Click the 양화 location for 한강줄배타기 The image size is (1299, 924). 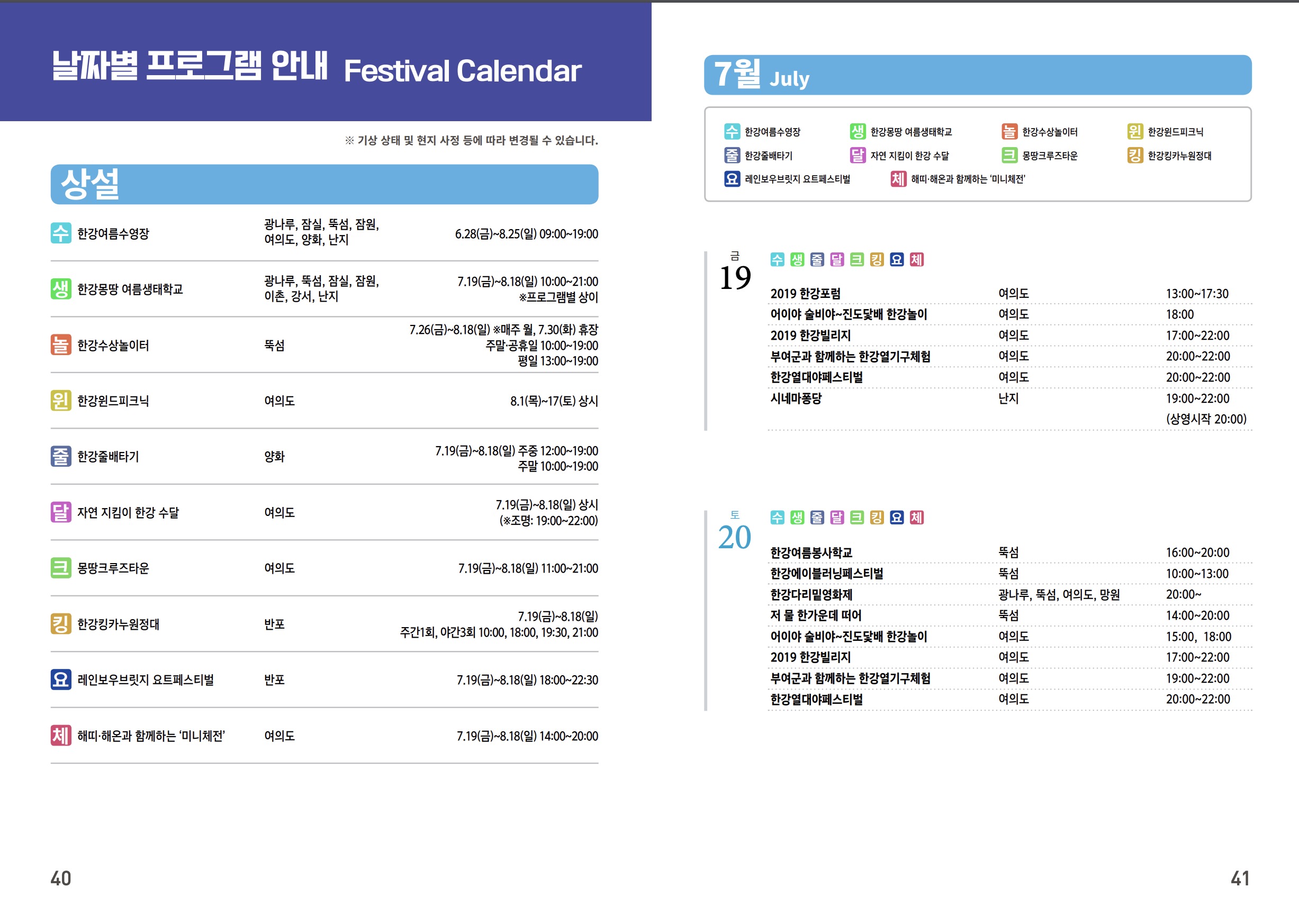click(x=274, y=456)
